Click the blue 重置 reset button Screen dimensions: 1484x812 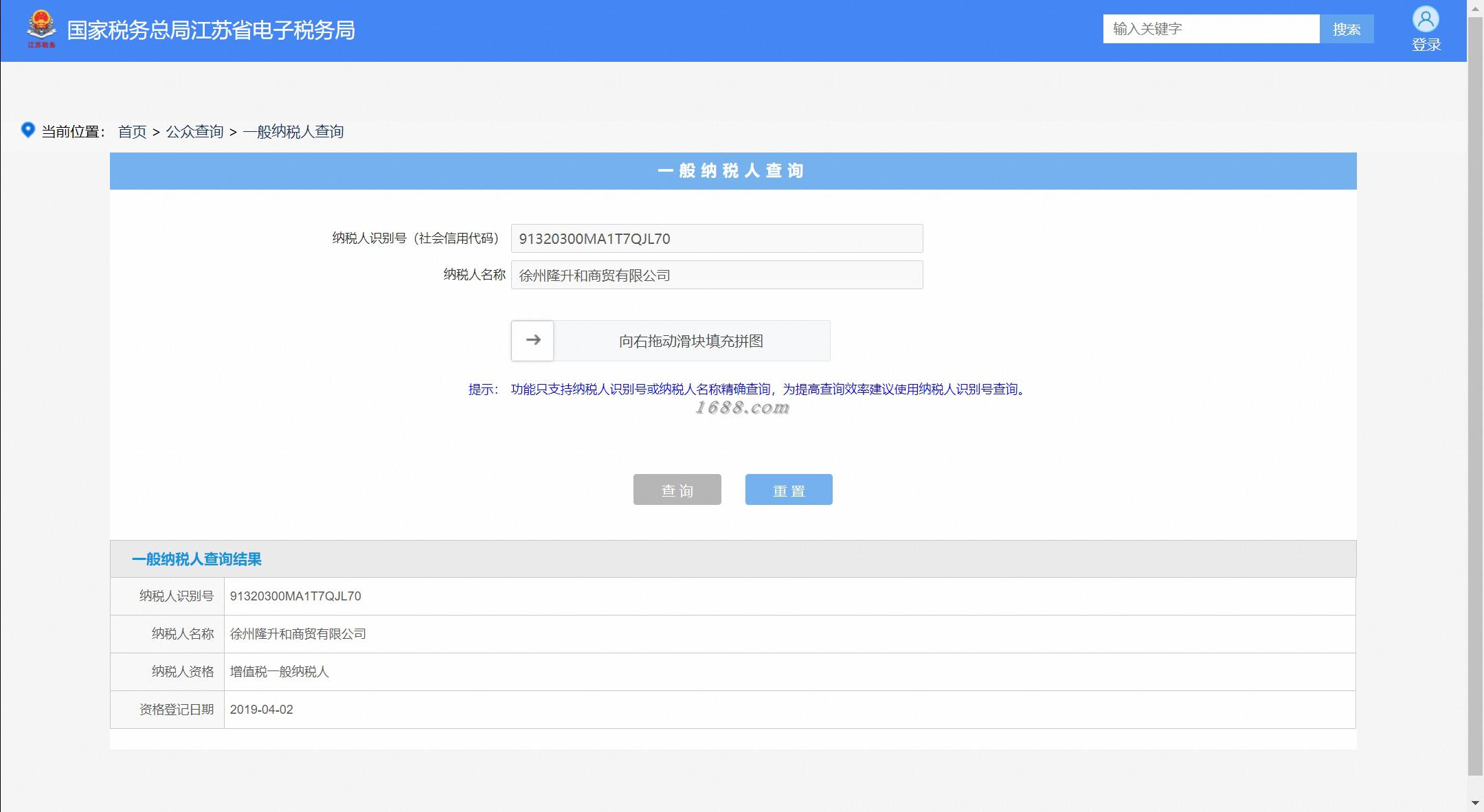(789, 489)
